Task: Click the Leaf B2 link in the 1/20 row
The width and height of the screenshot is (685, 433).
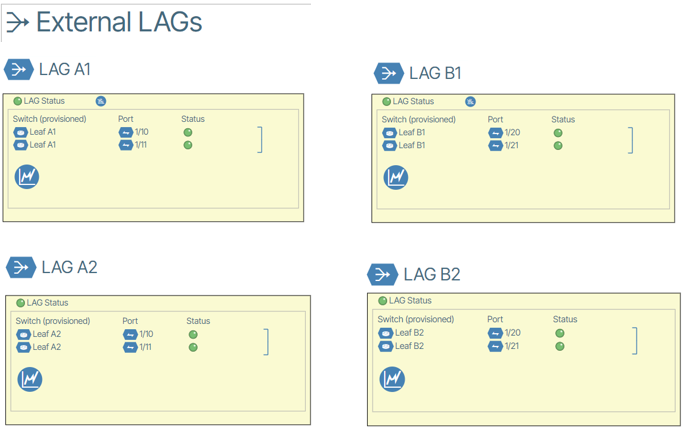Action: pos(409,333)
